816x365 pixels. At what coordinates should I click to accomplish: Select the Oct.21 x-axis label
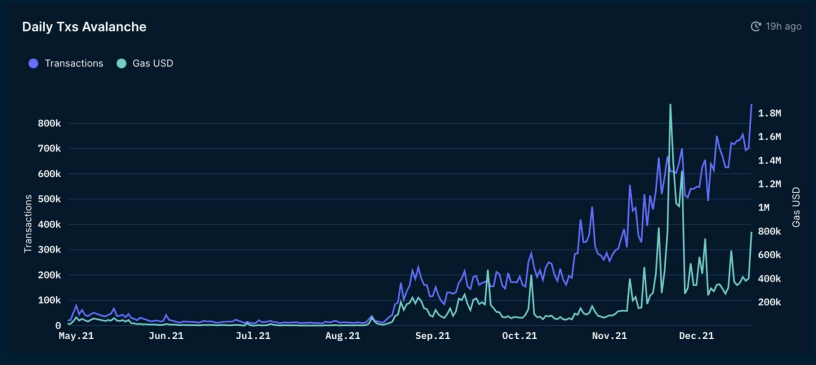[x=520, y=336]
